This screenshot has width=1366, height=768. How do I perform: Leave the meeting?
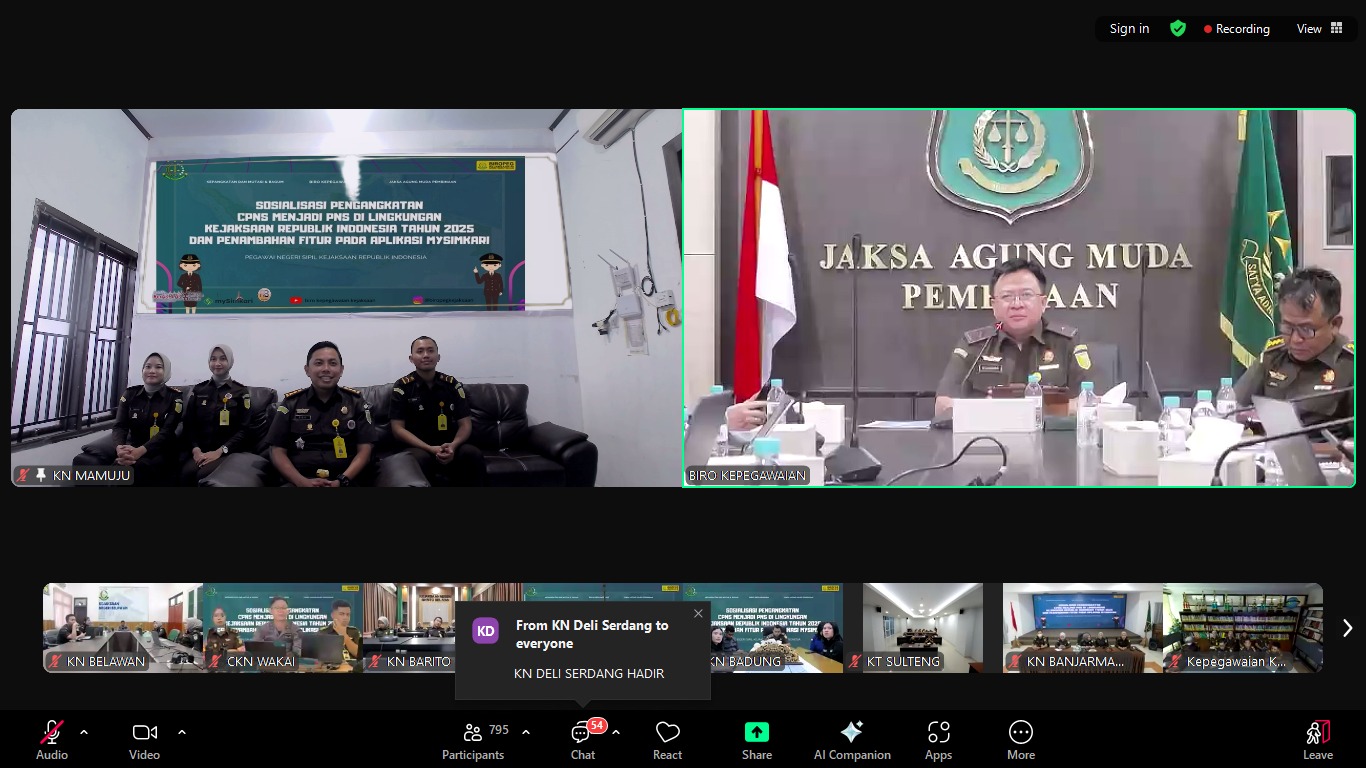pos(1317,741)
